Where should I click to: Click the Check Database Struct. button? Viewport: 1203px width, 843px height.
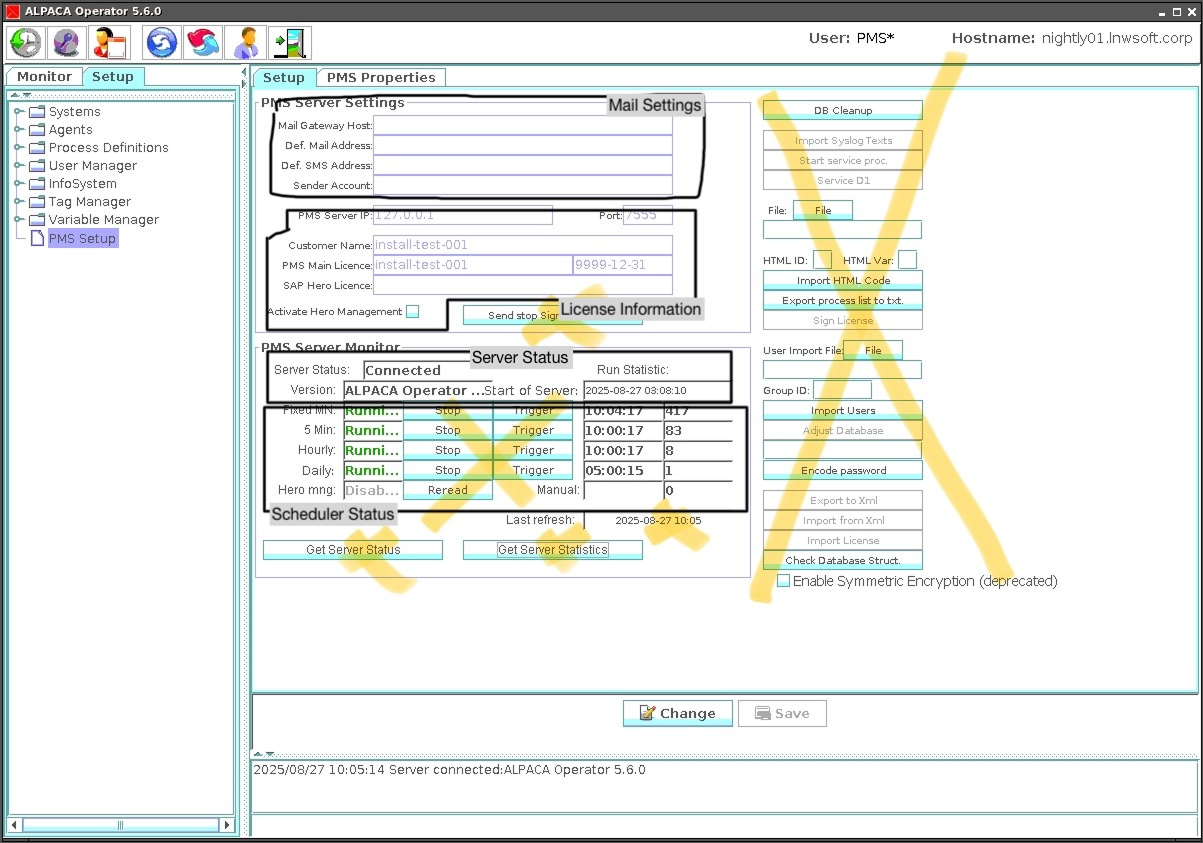tap(843, 560)
